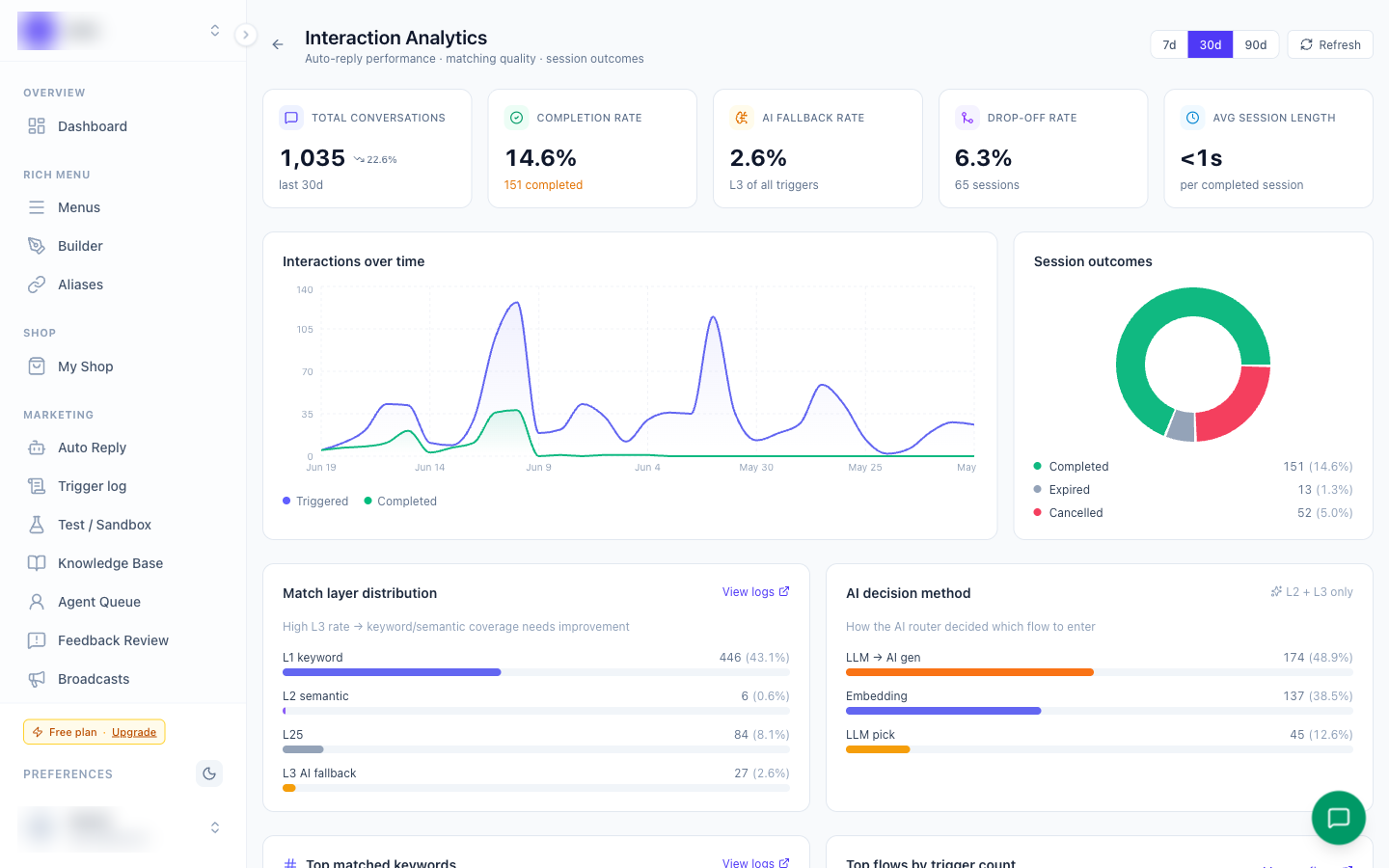Click the L1 keyword progress bar

[536, 672]
